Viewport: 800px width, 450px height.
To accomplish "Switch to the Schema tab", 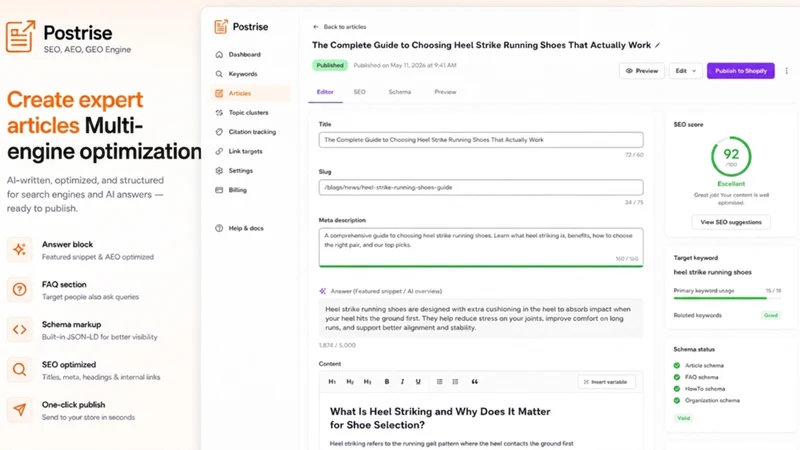I will point(399,92).
